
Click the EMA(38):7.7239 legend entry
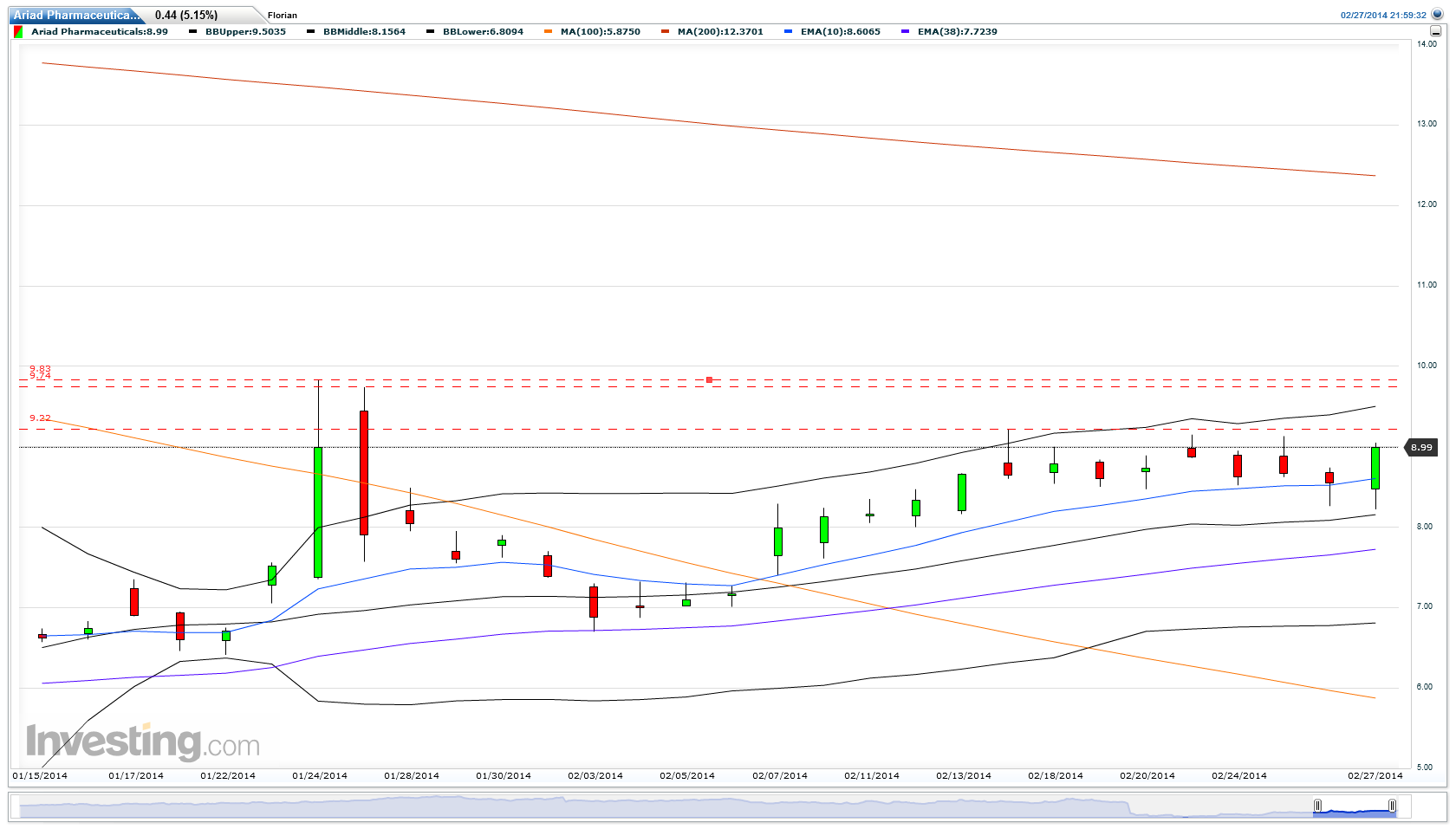tap(958, 32)
